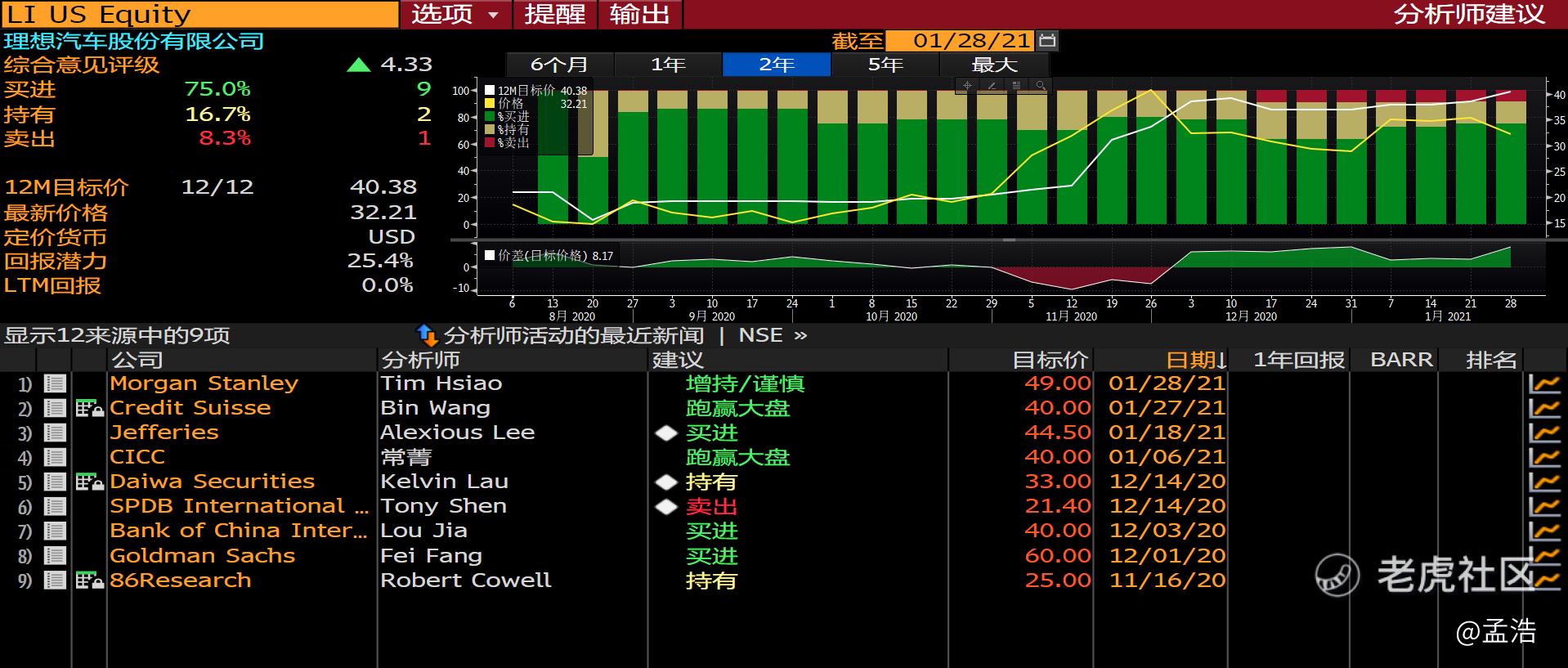Switch chart range to 5年
The image size is (1568, 668).
(x=885, y=65)
